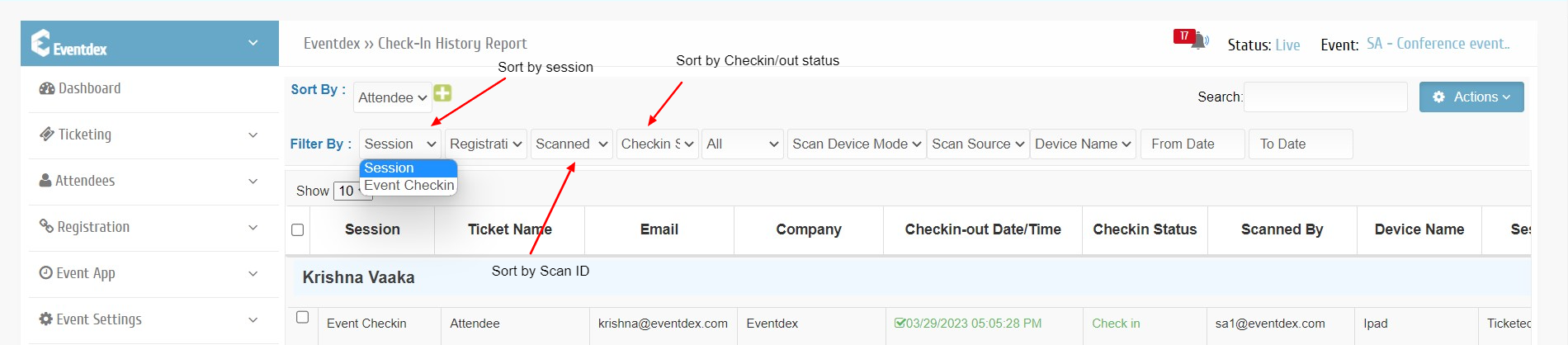
Task: Tick the select-all checkbox in table header
Action: click(298, 229)
